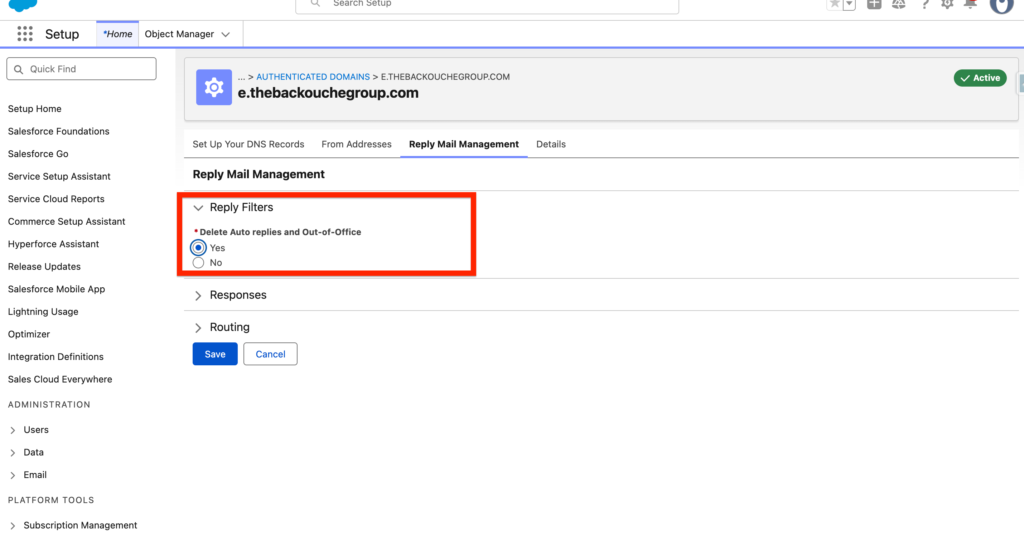
Task: Open Global Actions plus icon
Action: point(874,4)
